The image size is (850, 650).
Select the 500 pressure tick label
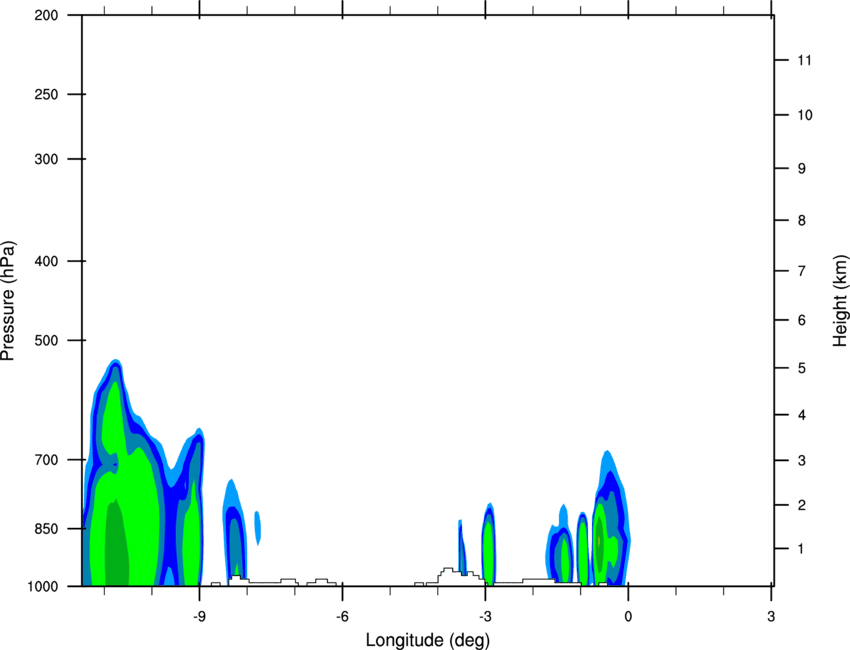46,340
